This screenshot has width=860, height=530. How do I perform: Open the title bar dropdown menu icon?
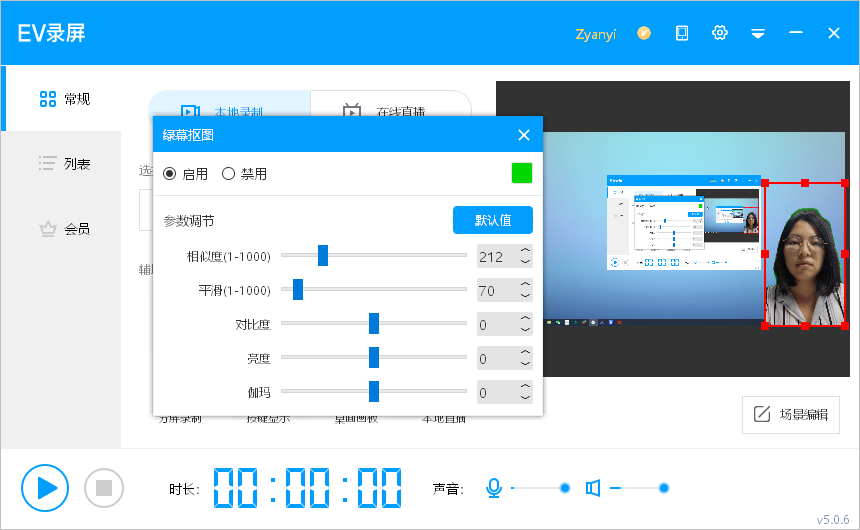pyautogui.click(x=758, y=33)
